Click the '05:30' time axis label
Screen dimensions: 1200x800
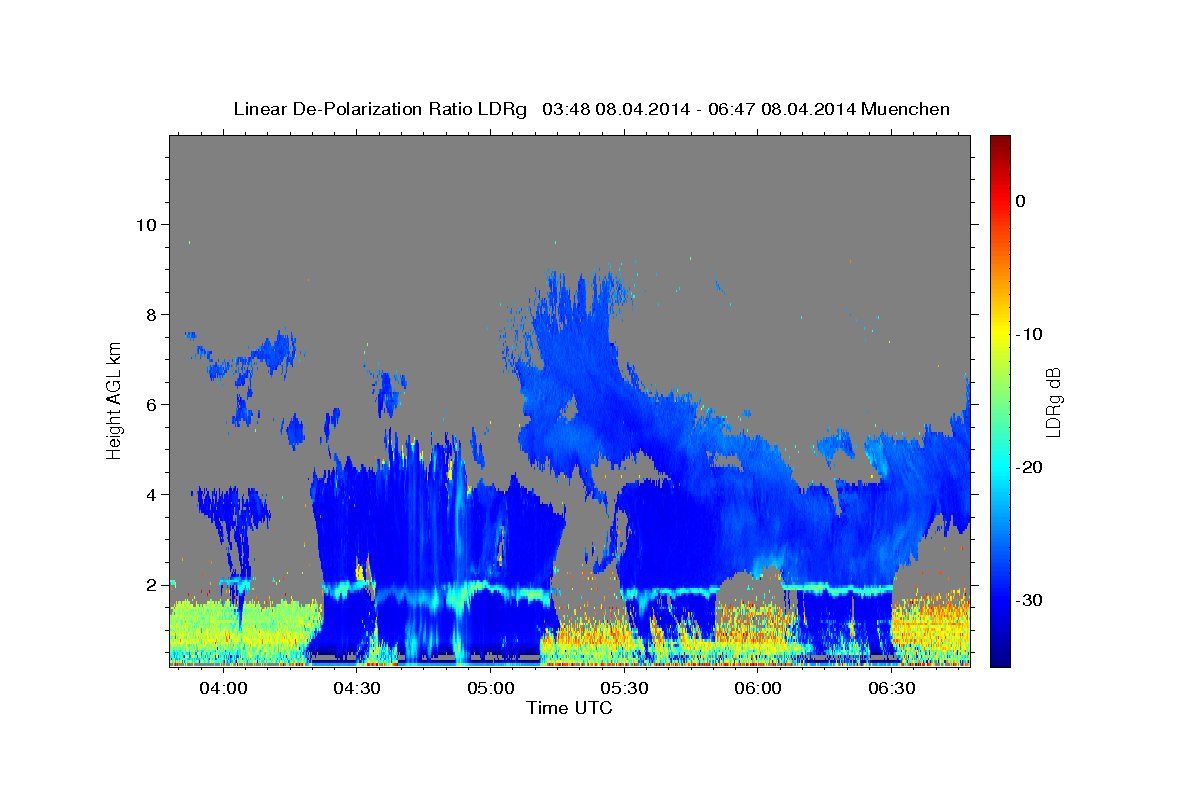[625, 689]
